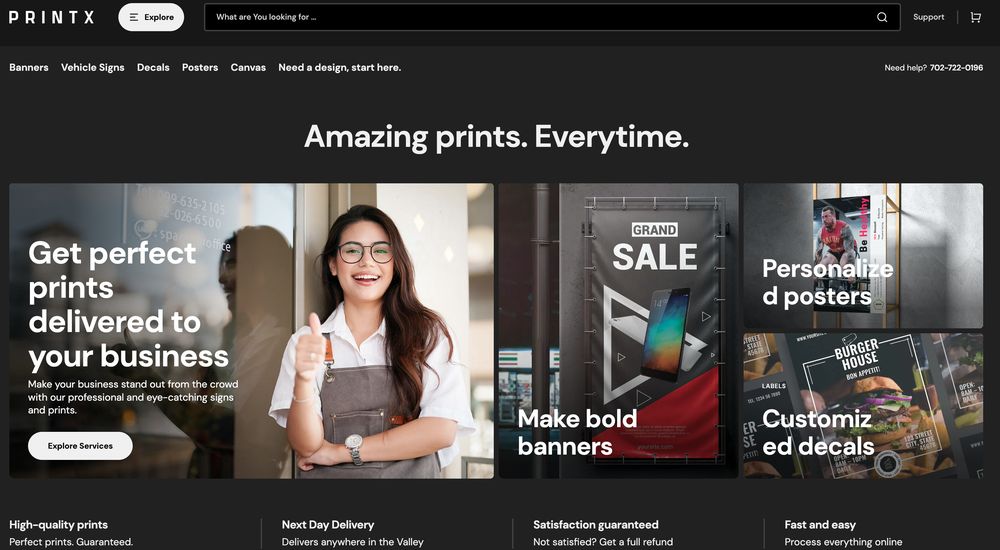Screen dimensions: 1000x550
Task: Go to Banners category
Action: tap(29, 68)
